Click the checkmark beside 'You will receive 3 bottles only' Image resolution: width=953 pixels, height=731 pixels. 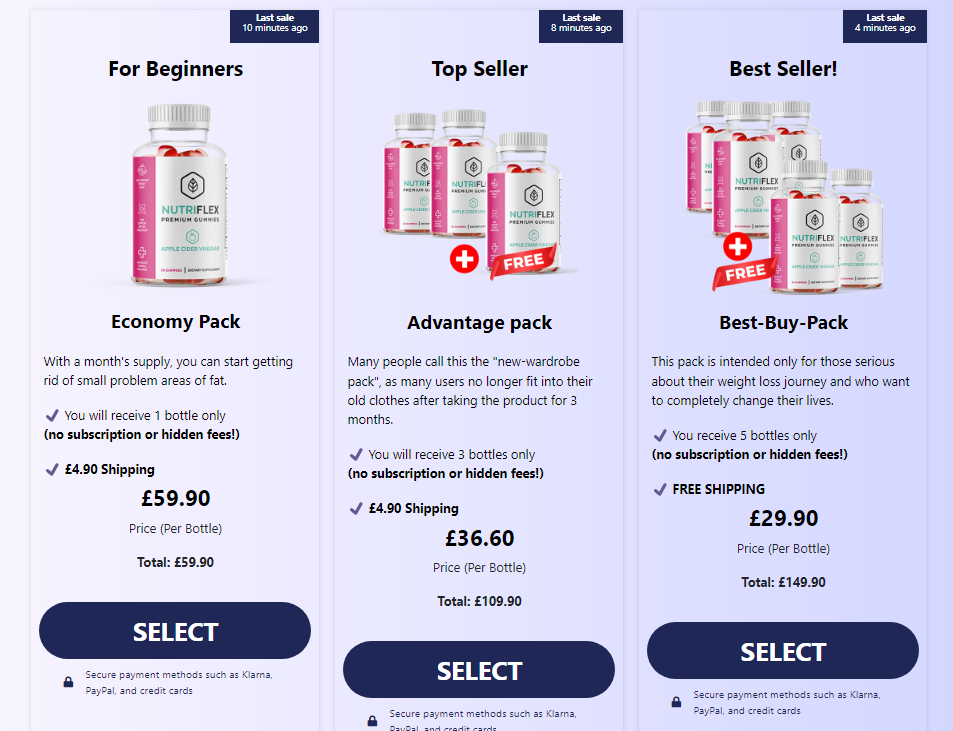[356, 455]
